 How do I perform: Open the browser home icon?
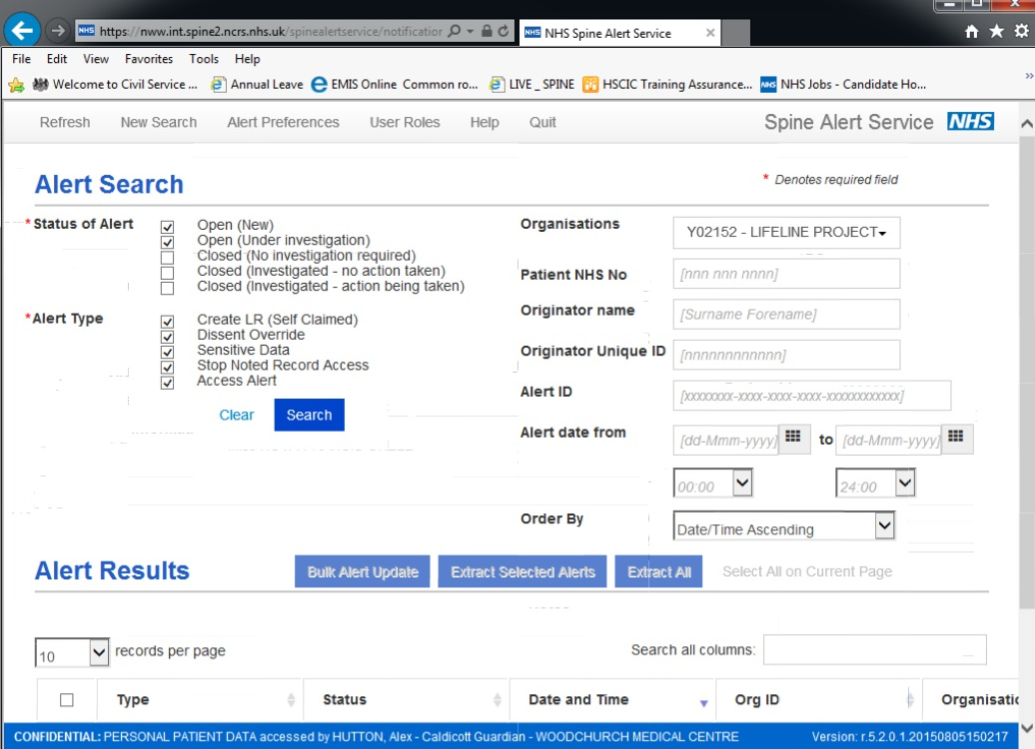pos(972,31)
